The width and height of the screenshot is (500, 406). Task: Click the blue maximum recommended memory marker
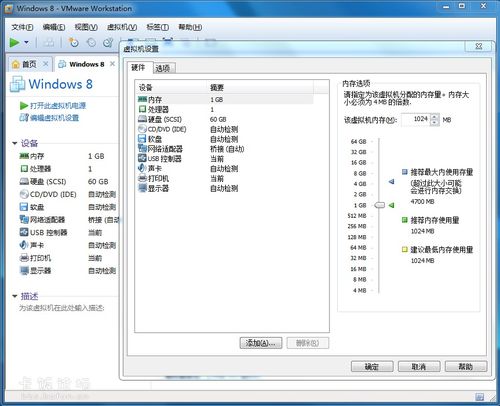[x=392, y=182]
